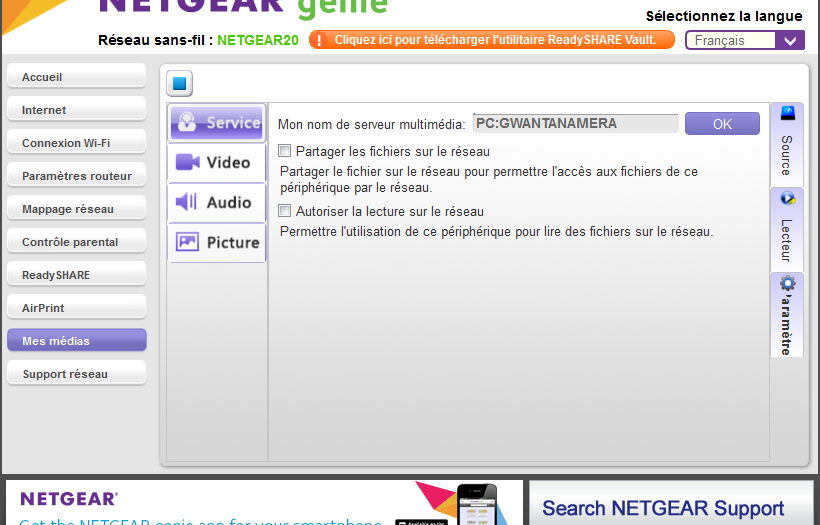Open the Service media tab

click(x=217, y=123)
